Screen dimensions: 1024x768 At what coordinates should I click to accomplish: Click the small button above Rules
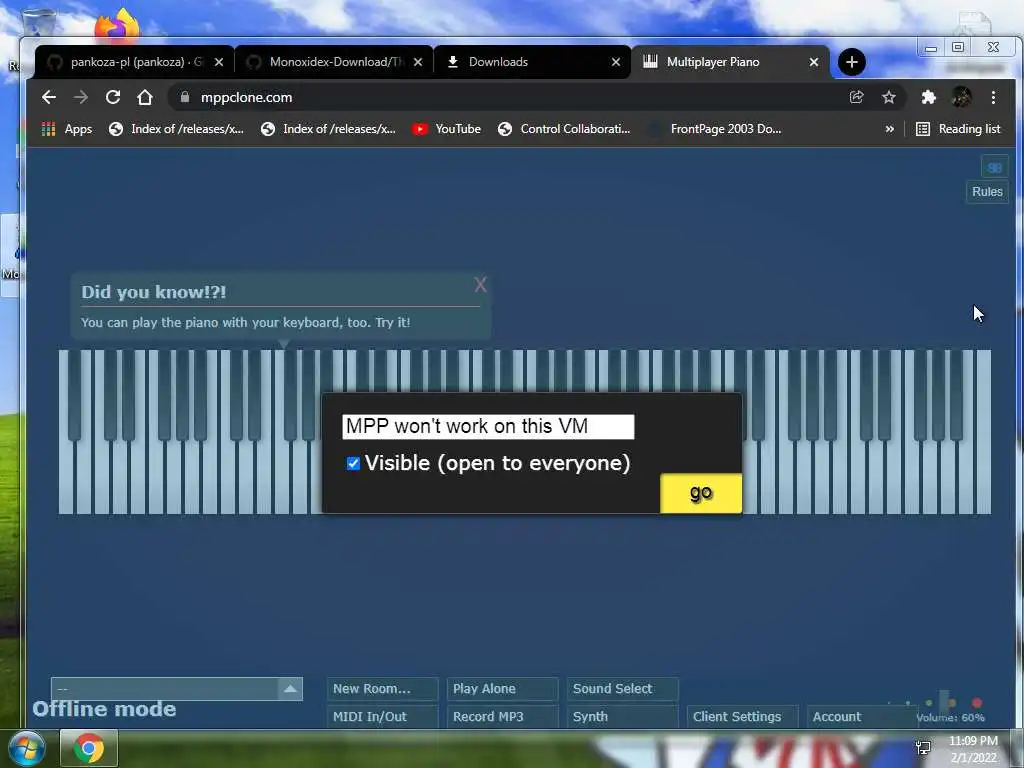(995, 167)
